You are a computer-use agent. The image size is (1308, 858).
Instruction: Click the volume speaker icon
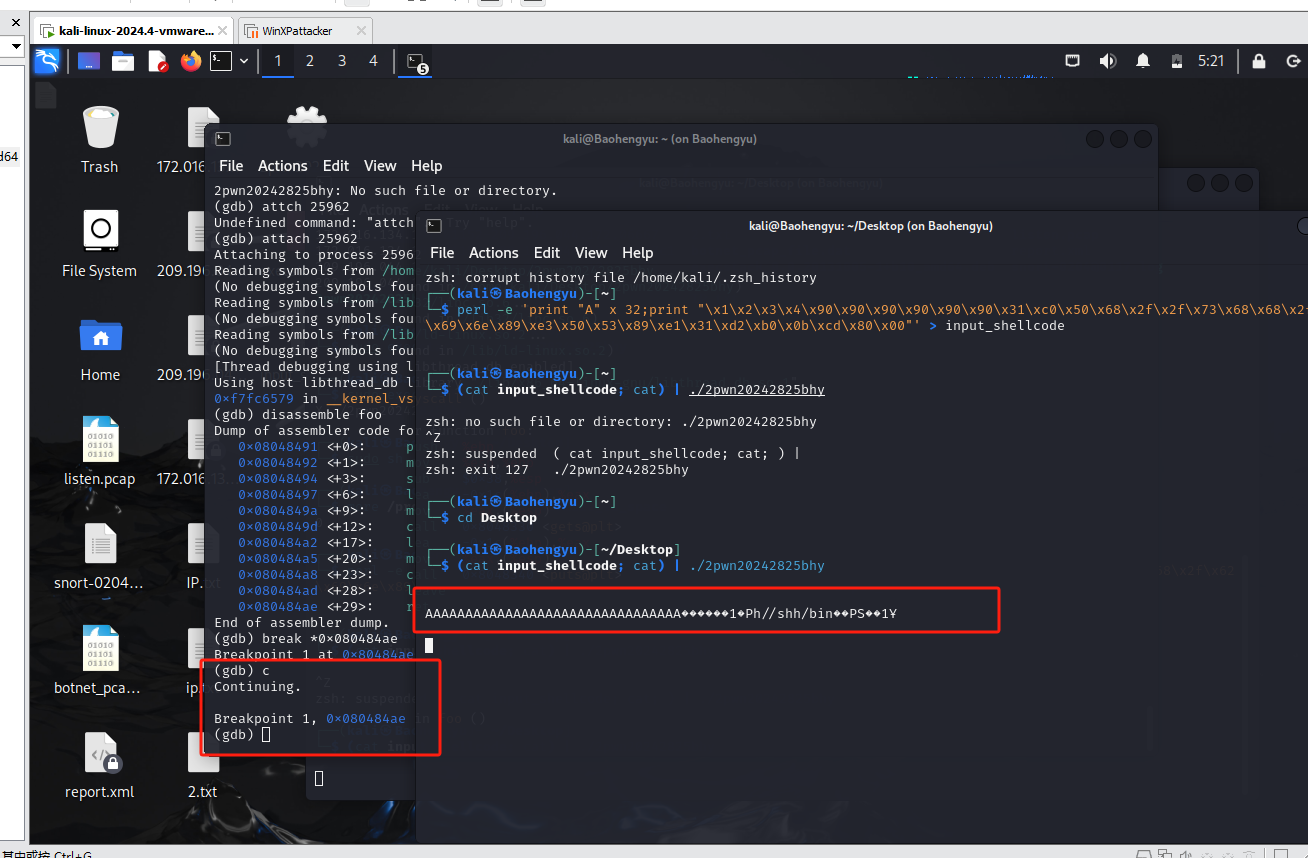click(1107, 61)
